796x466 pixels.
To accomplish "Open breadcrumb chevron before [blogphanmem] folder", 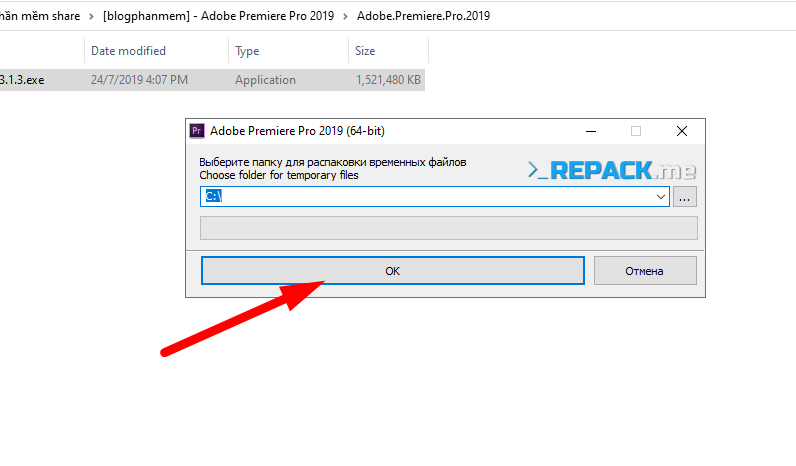I will [x=91, y=16].
